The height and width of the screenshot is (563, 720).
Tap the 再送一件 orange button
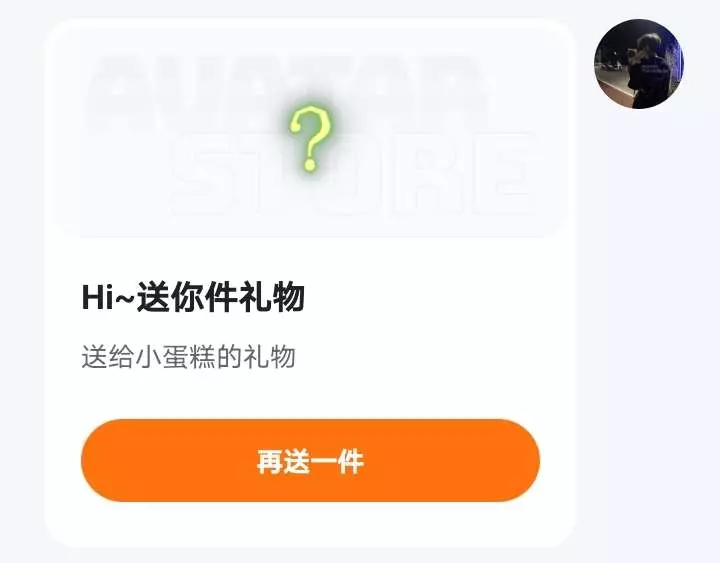pos(310,460)
